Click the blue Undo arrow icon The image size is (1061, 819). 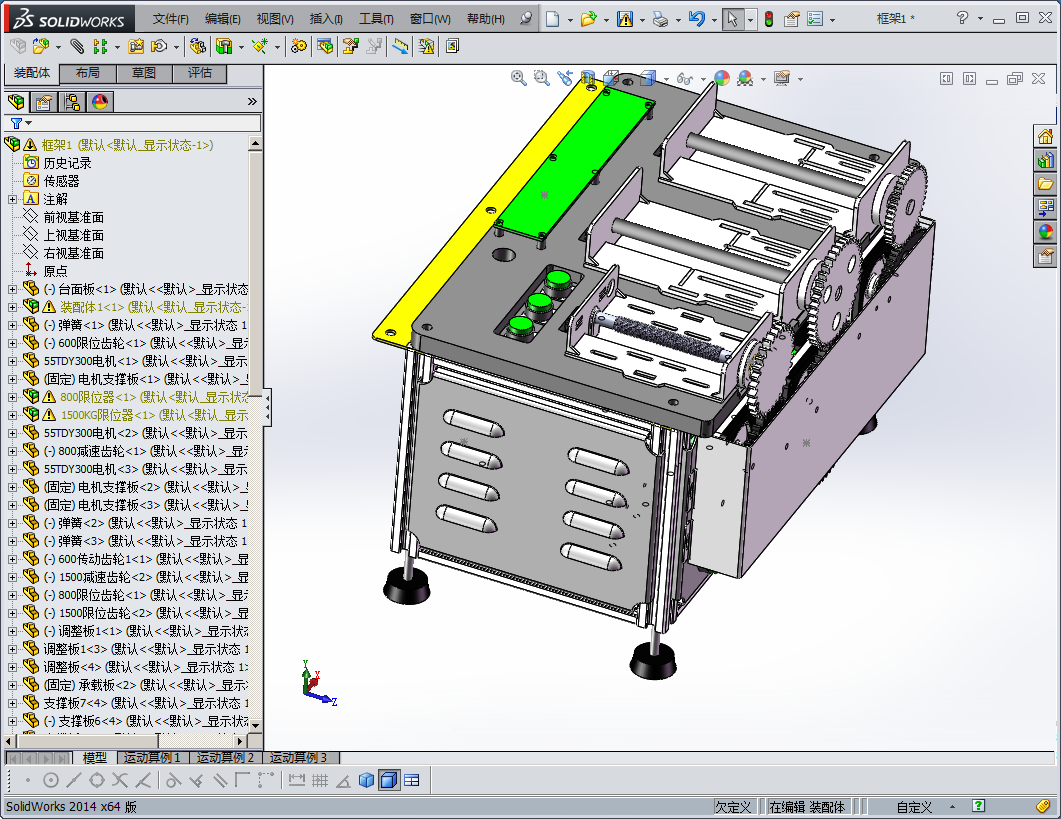coord(696,19)
